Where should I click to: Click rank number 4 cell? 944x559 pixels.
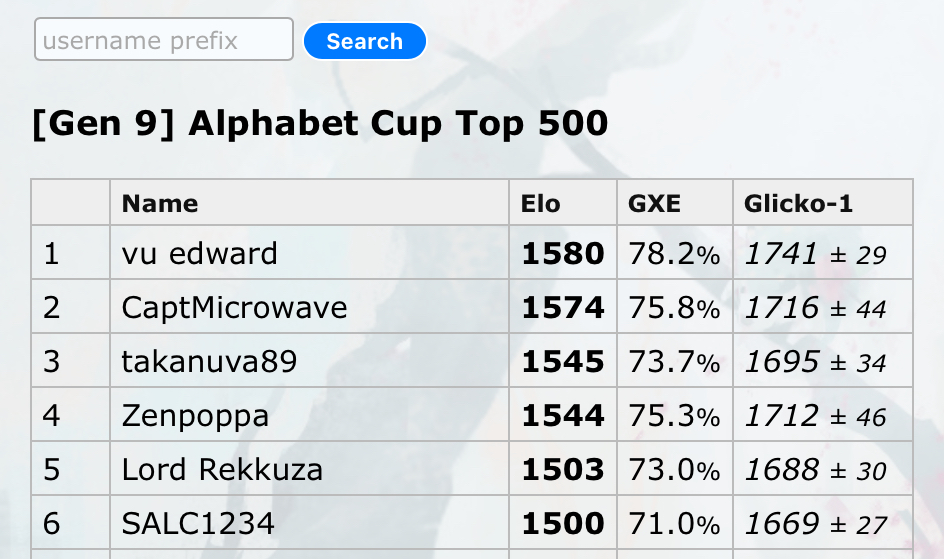52,415
